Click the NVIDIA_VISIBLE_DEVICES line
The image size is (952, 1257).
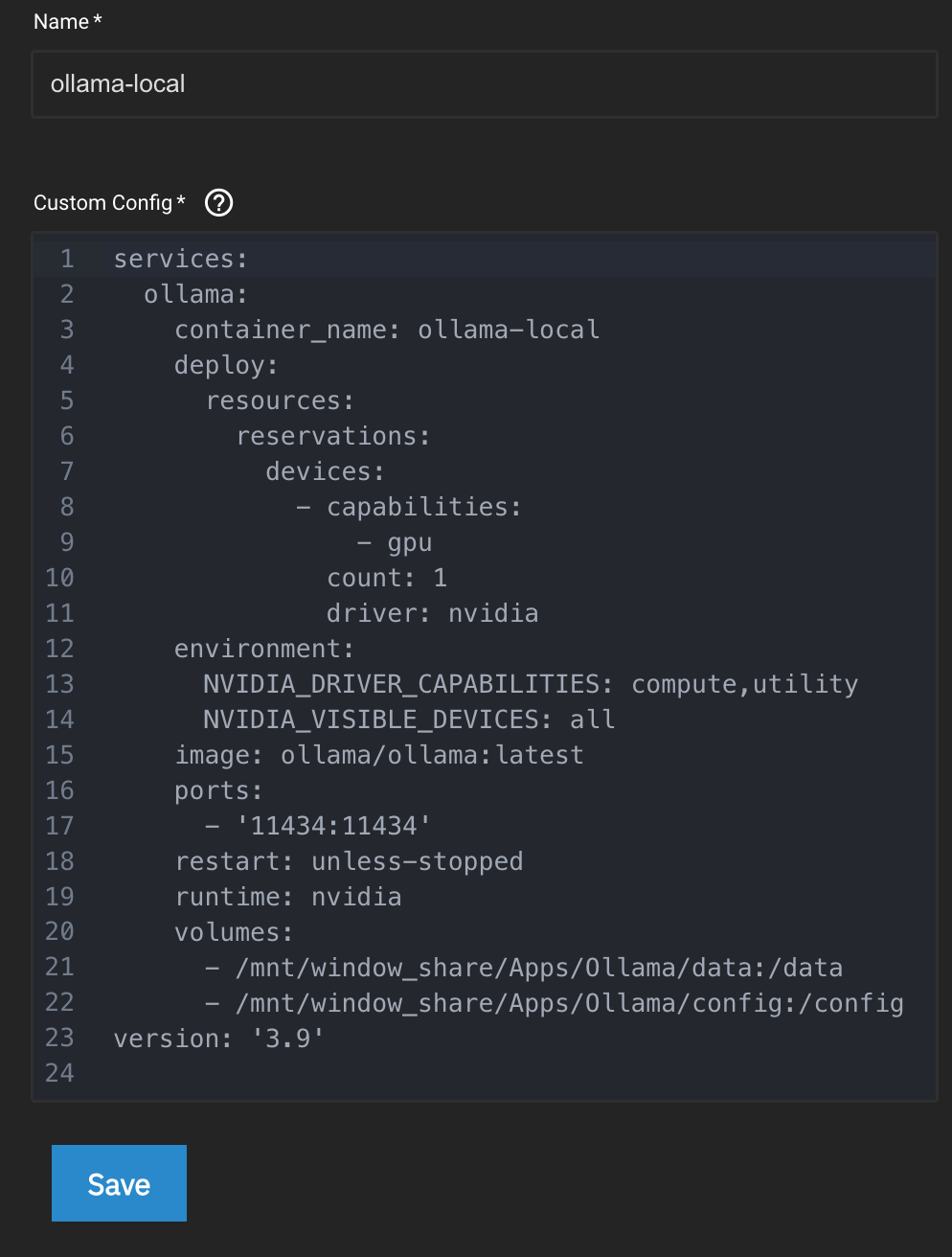(409, 720)
